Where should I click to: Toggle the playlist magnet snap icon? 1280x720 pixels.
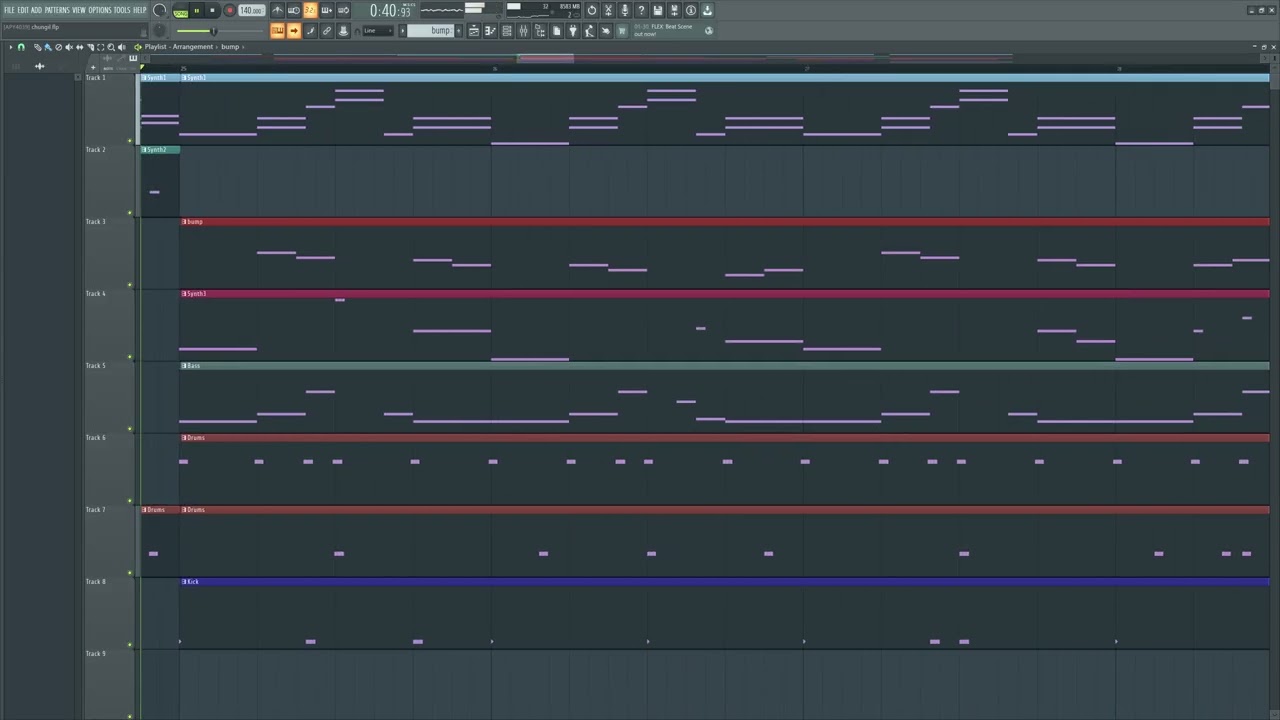click(21, 47)
